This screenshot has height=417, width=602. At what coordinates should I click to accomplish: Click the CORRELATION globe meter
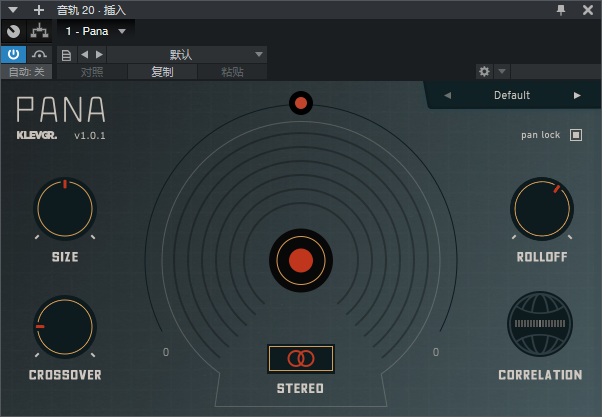coord(540,324)
